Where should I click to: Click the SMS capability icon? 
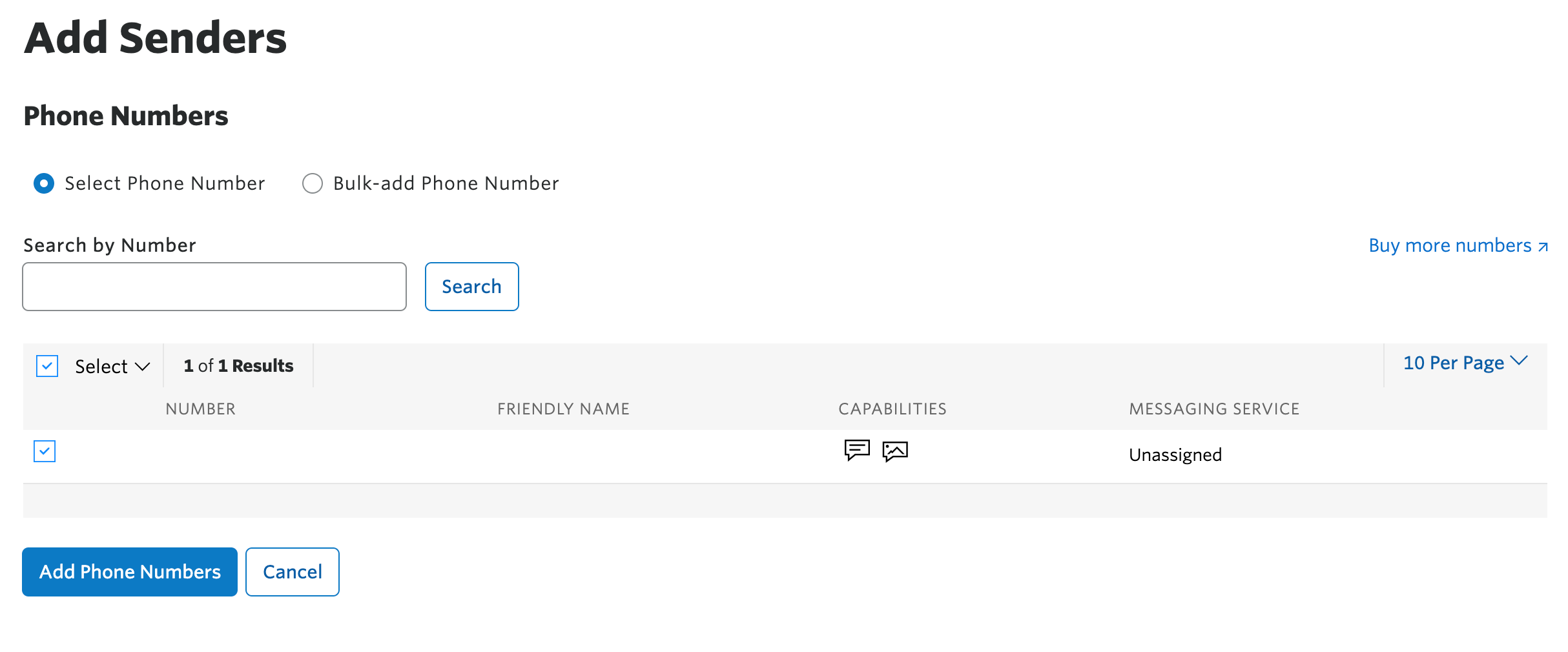858,451
